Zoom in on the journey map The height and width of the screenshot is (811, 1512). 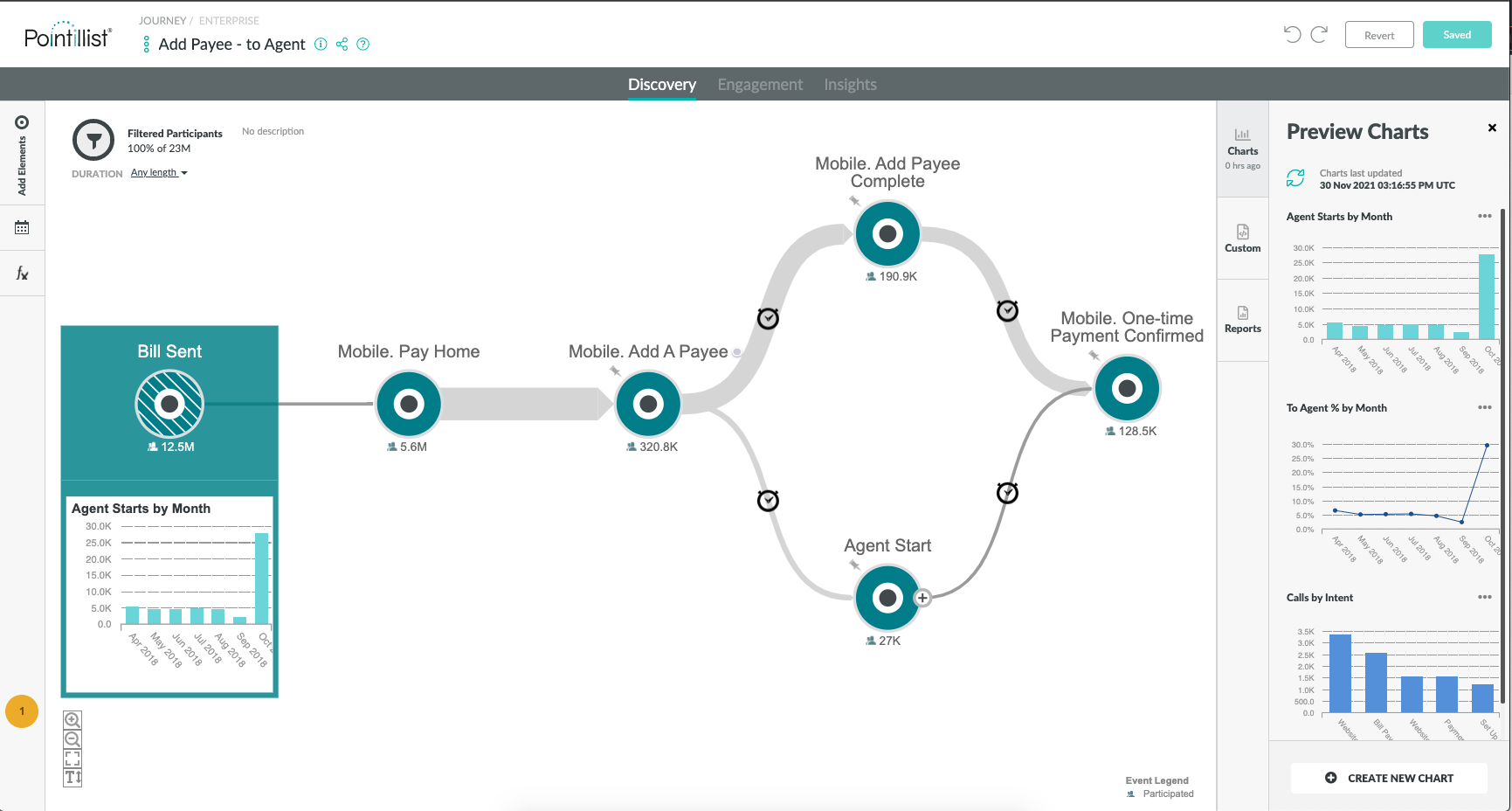[x=72, y=718]
